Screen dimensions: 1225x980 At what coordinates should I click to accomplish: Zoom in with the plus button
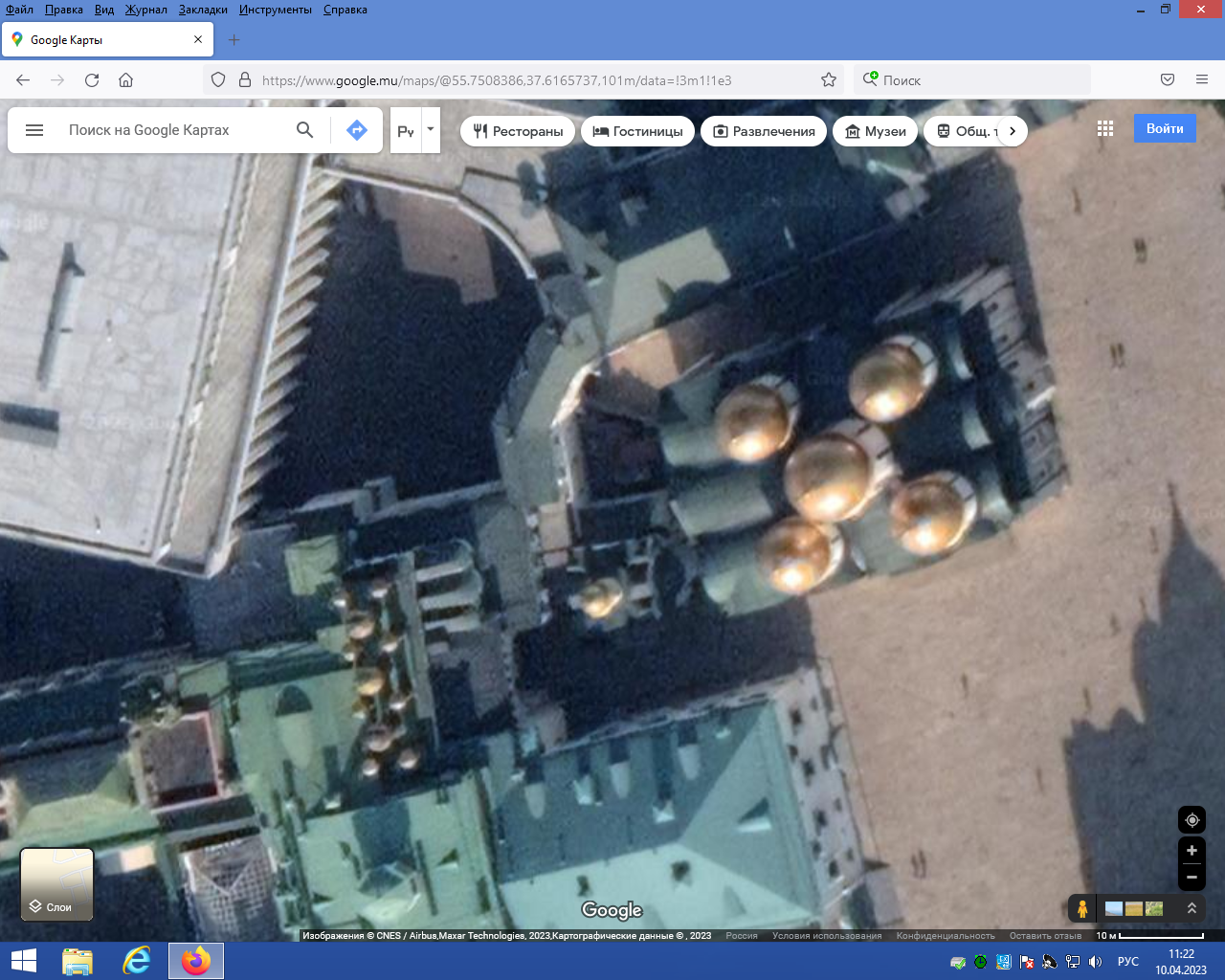point(1192,851)
